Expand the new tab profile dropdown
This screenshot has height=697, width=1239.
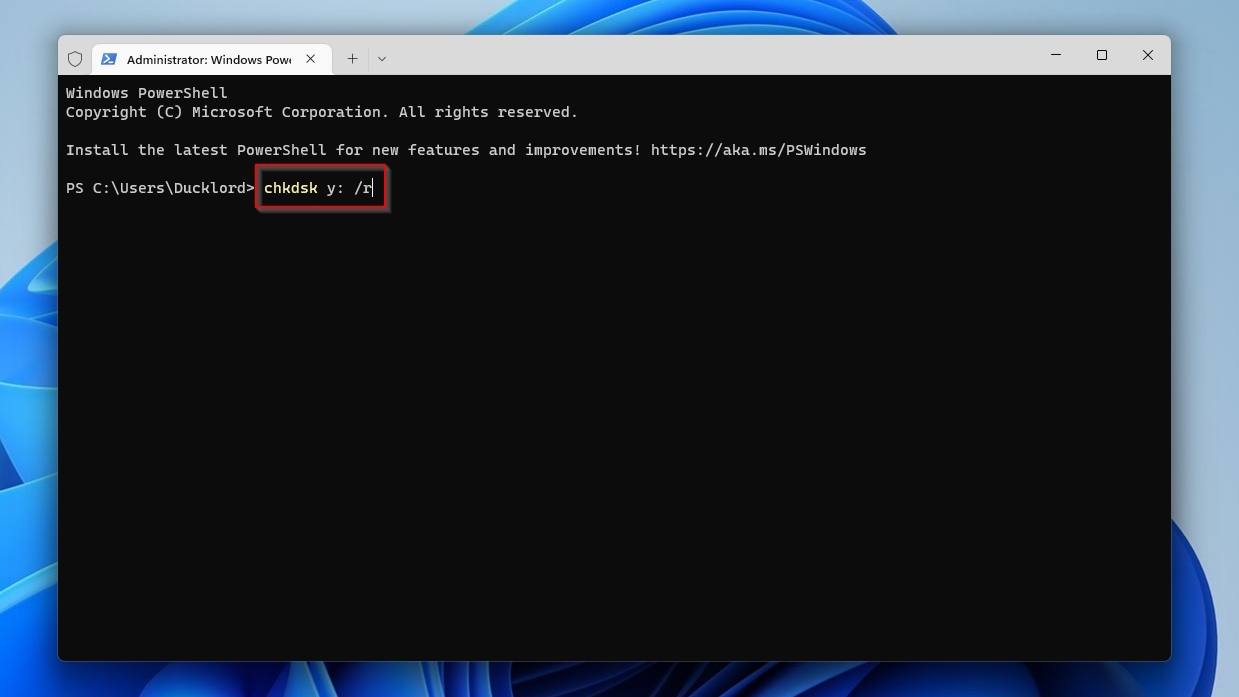(x=381, y=59)
